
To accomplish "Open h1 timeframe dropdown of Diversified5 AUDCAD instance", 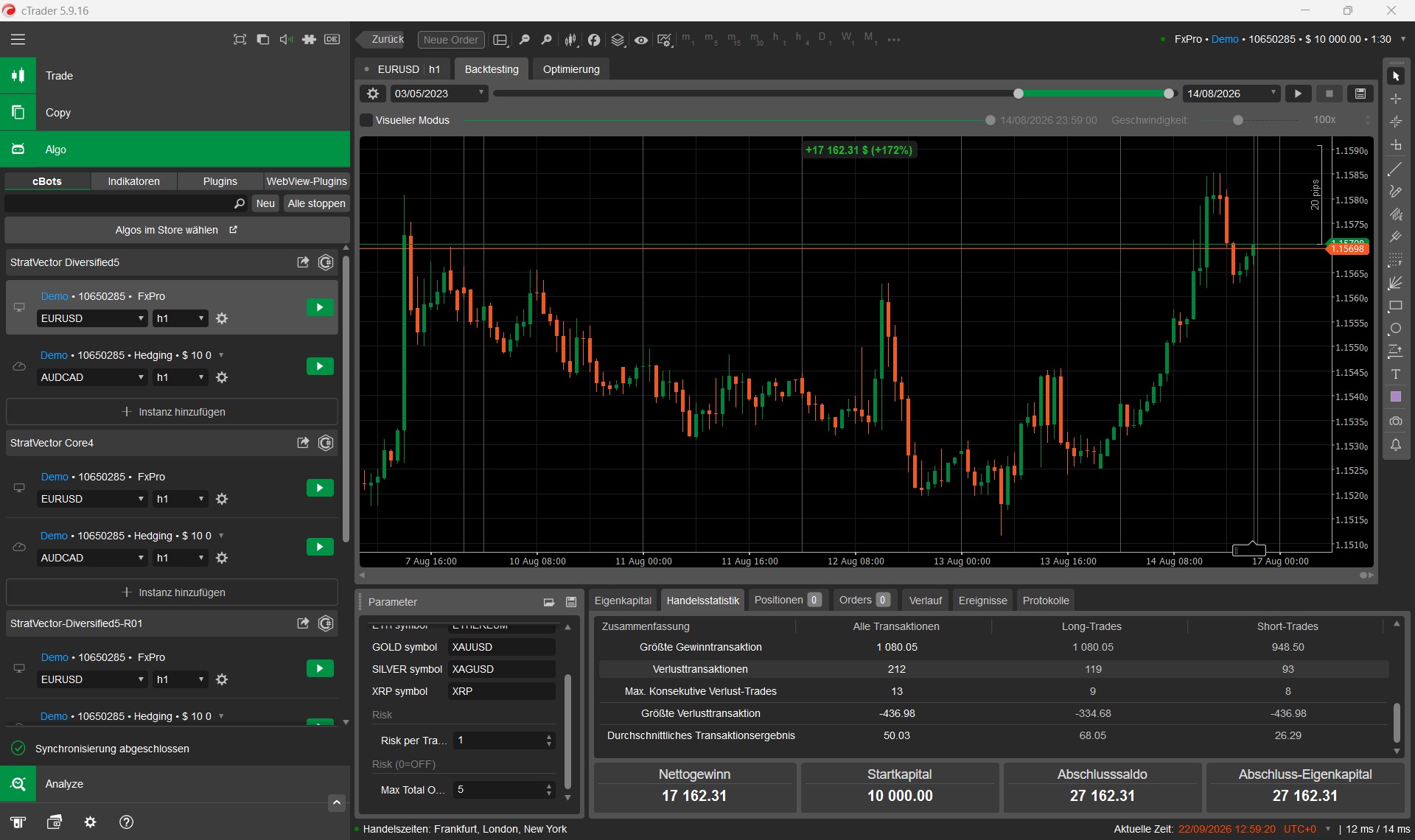I will (x=181, y=377).
